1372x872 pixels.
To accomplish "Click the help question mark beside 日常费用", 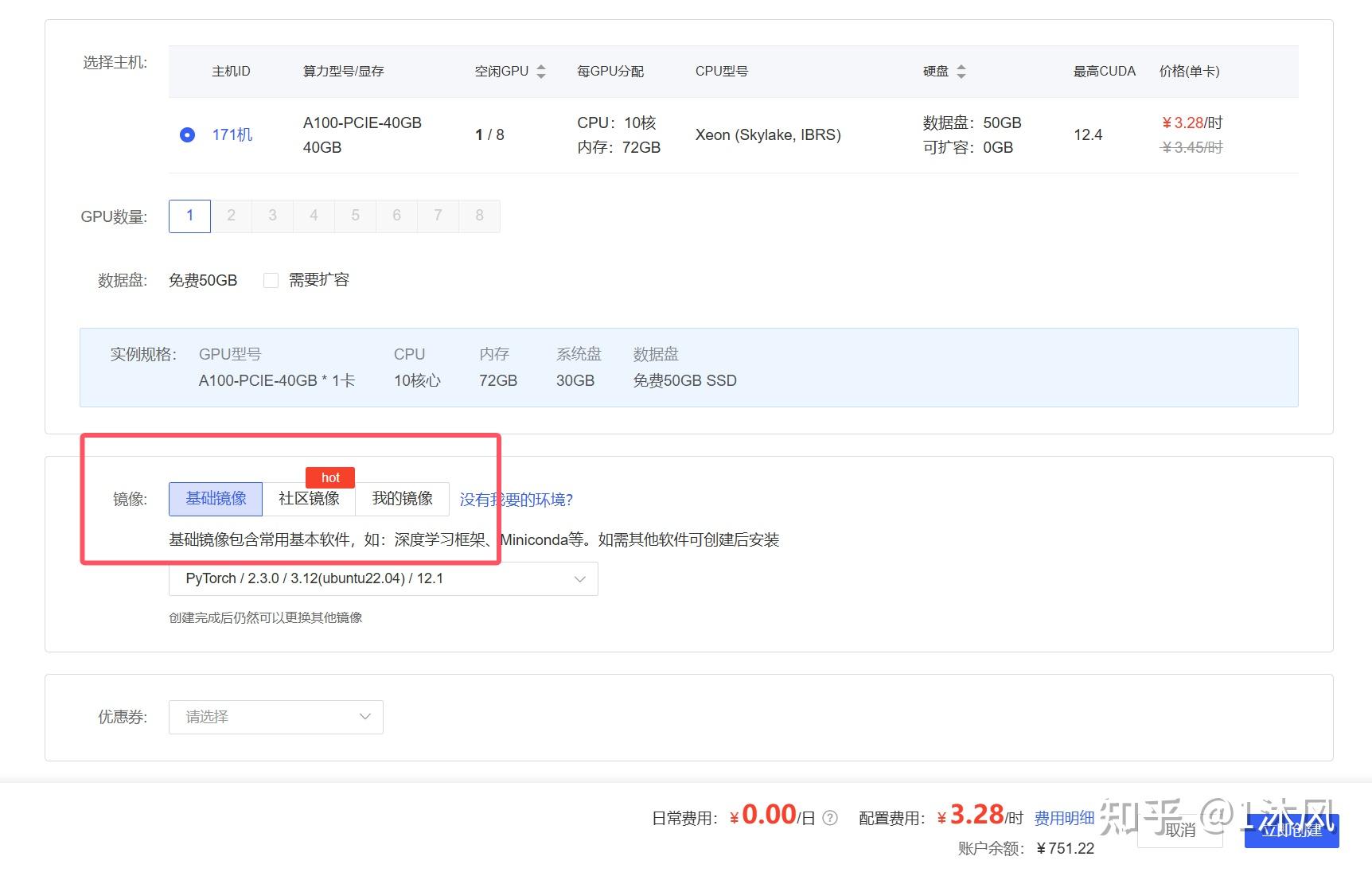I will coord(829,817).
